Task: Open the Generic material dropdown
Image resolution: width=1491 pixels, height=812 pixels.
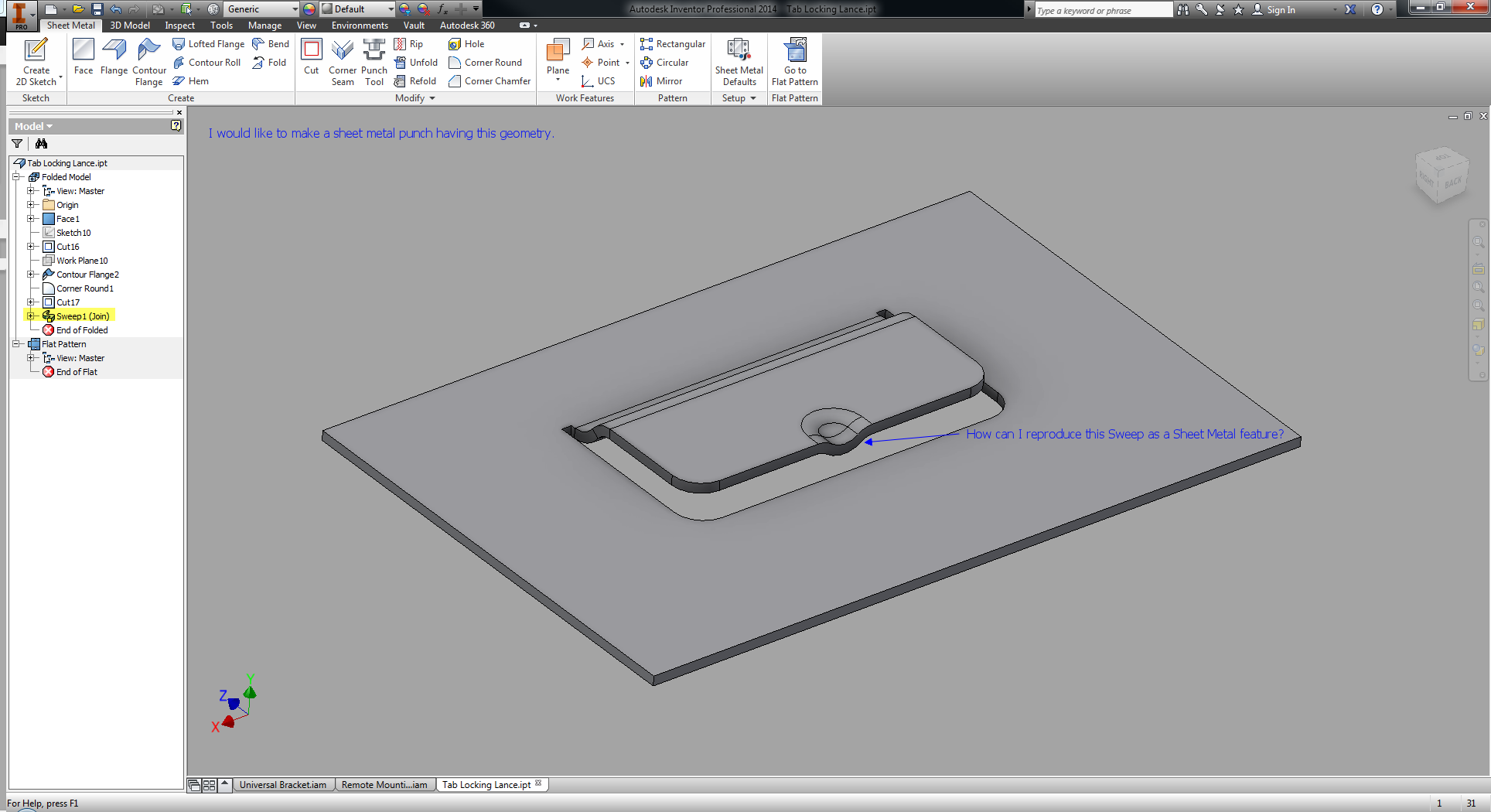Action: [x=295, y=9]
